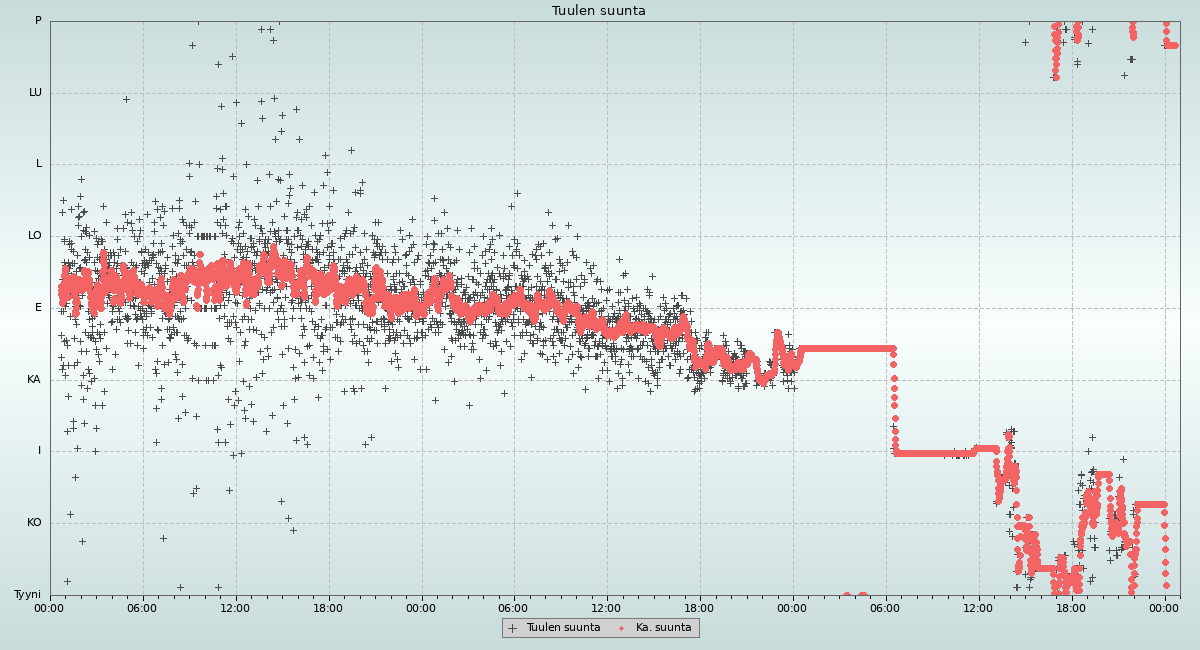Select the last 18:00 time axis label
This screenshot has width=1200, height=650.
pos(1071,608)
